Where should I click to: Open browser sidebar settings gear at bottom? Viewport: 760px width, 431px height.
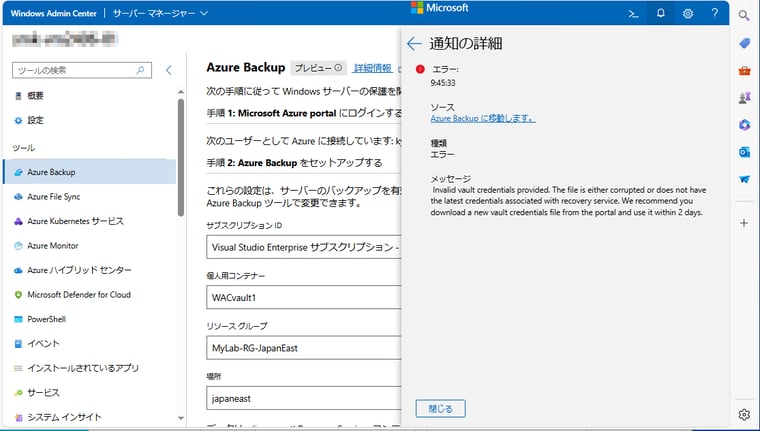pyautogui.click(x=744, y=415)
